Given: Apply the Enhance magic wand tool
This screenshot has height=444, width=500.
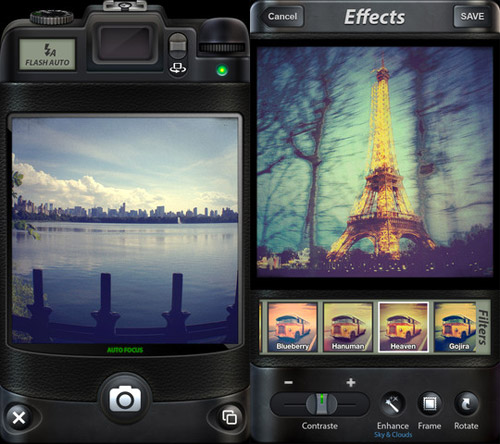Looking at the screenshot, I should tap(393, 404).
